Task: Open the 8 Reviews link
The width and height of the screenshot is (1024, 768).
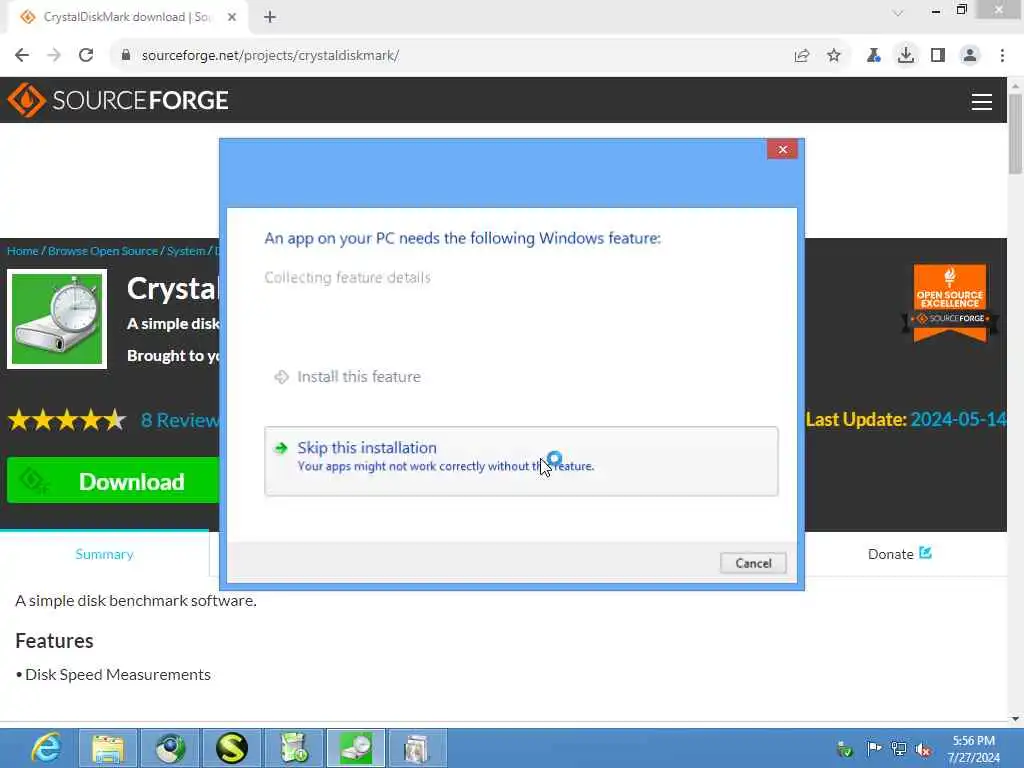Action: [180, 420]
